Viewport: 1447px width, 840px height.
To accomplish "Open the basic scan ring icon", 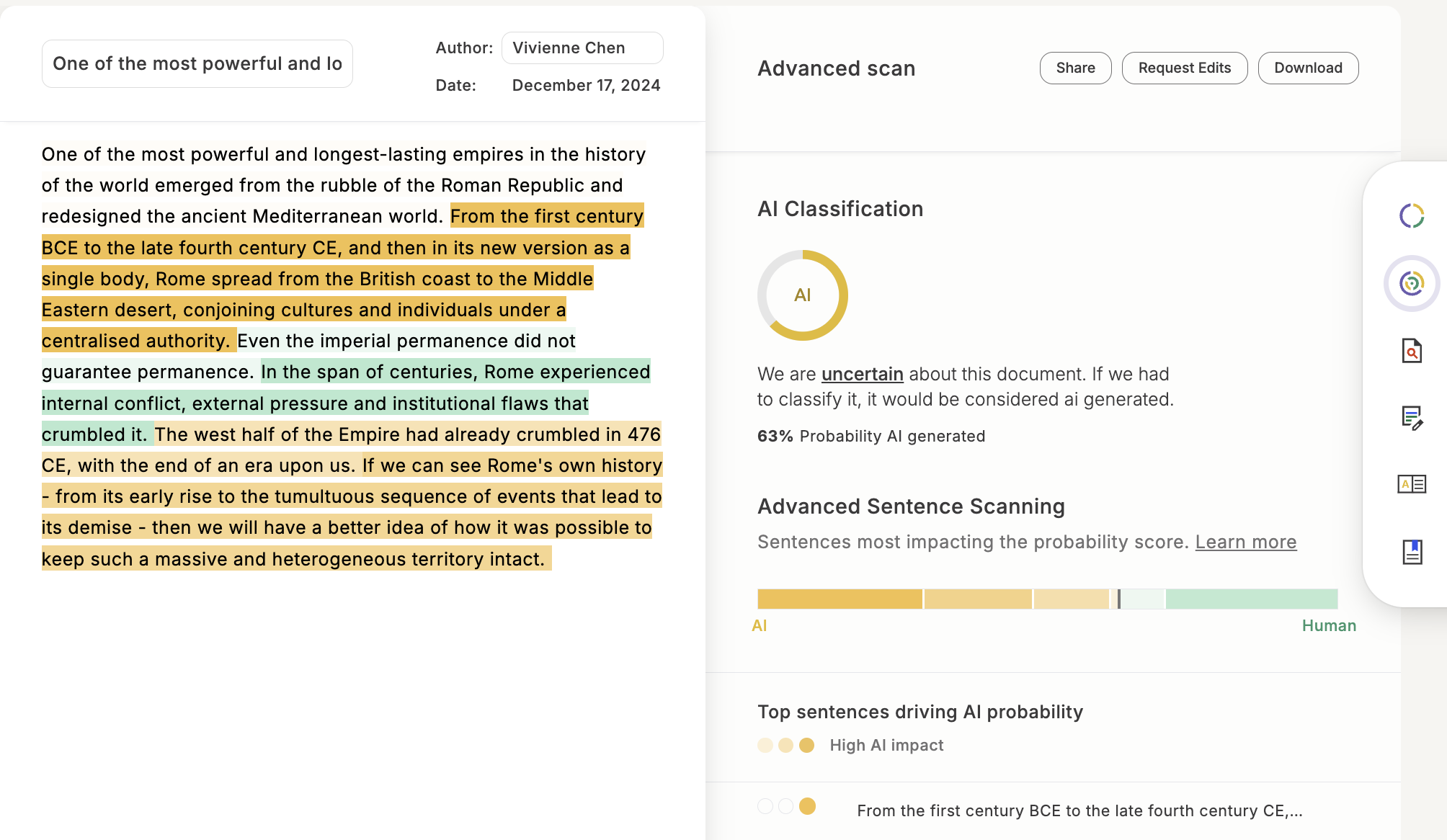I will tap(1412, 215).
